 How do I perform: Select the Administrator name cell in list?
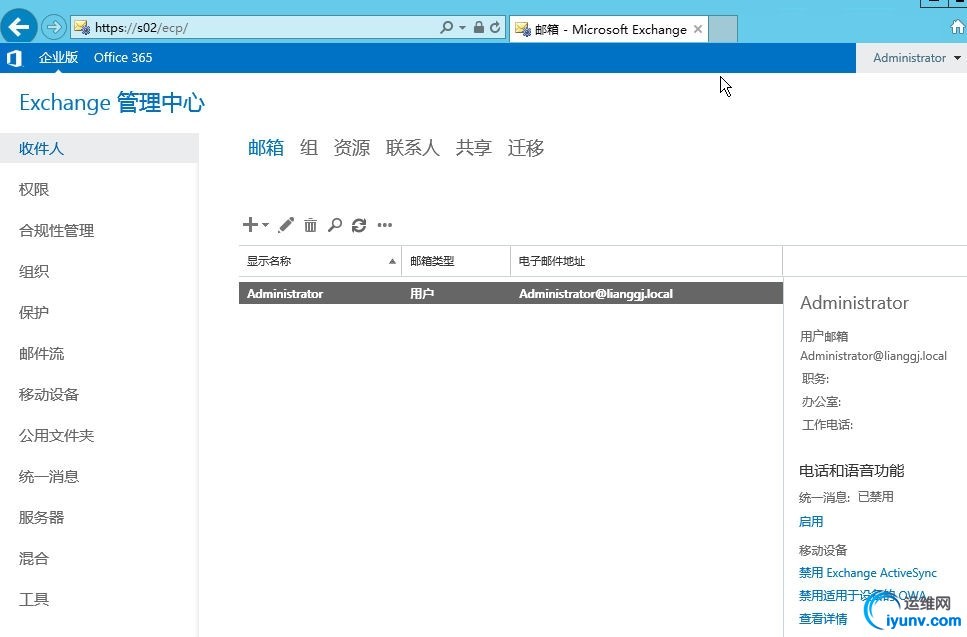[285, 294]
